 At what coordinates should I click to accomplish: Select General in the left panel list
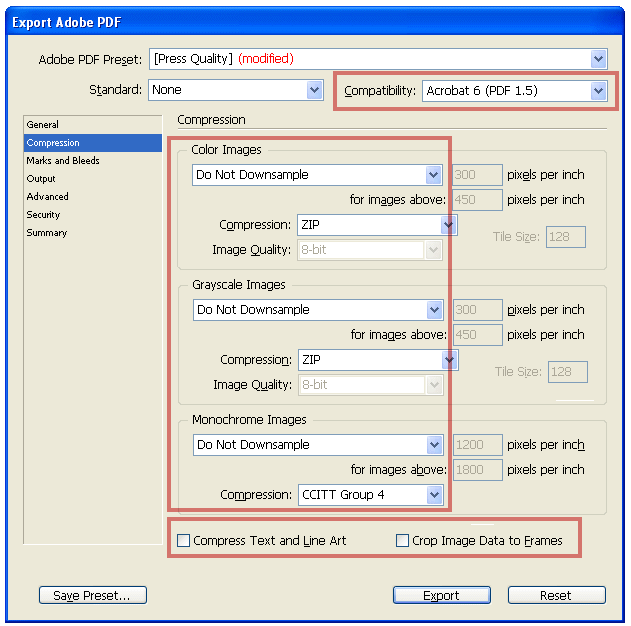pyautogui.click(x=43, y=125)
